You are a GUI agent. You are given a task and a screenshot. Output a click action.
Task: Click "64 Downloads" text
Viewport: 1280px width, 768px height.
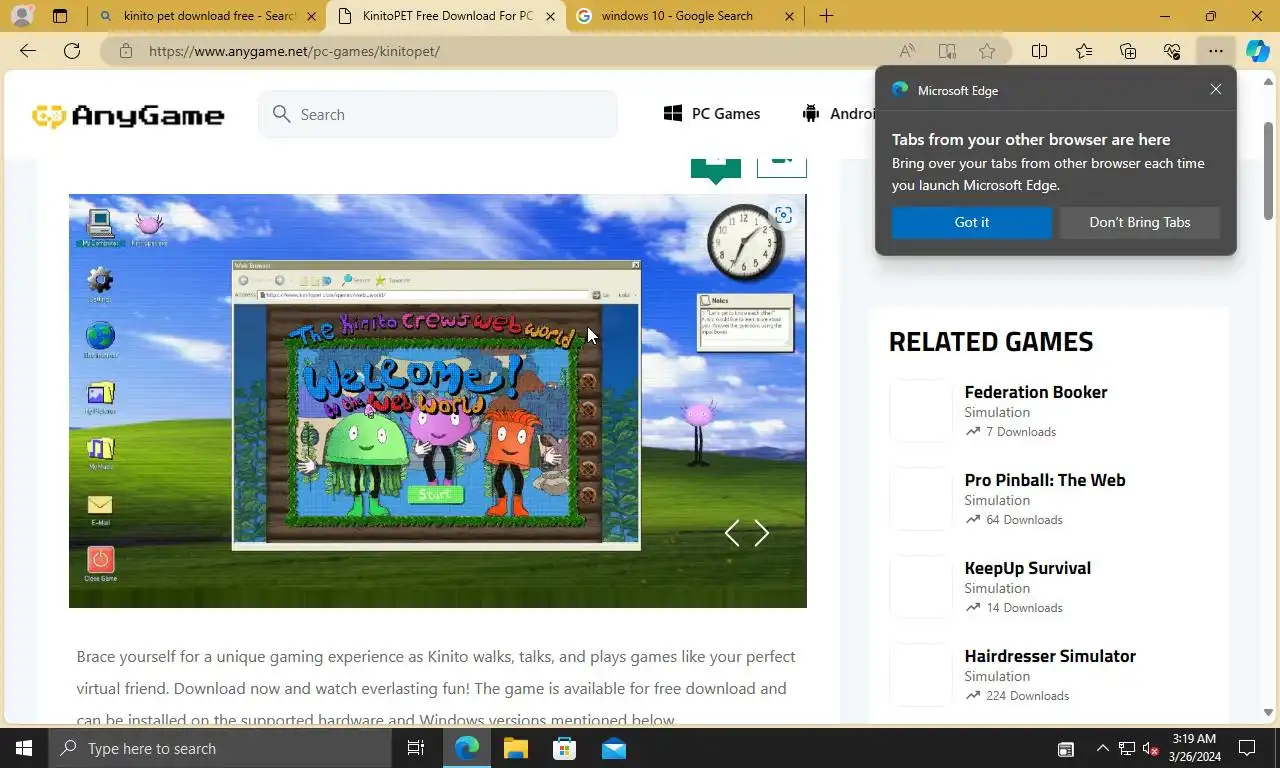coord(1024,520)
